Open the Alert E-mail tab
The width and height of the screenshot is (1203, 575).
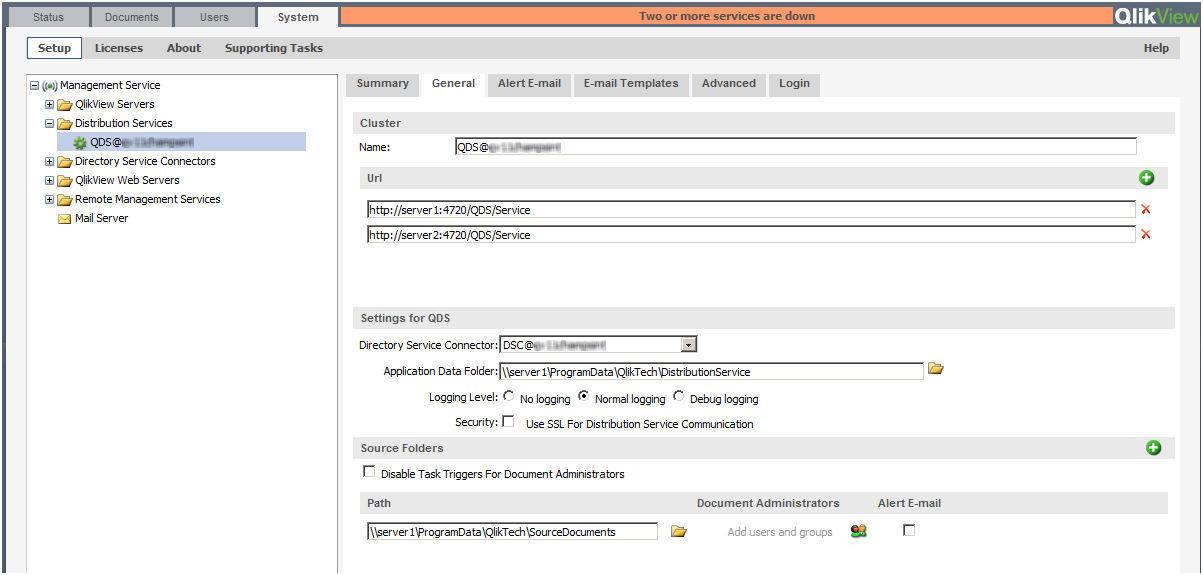pyautogui.click(x=529, y=84)
